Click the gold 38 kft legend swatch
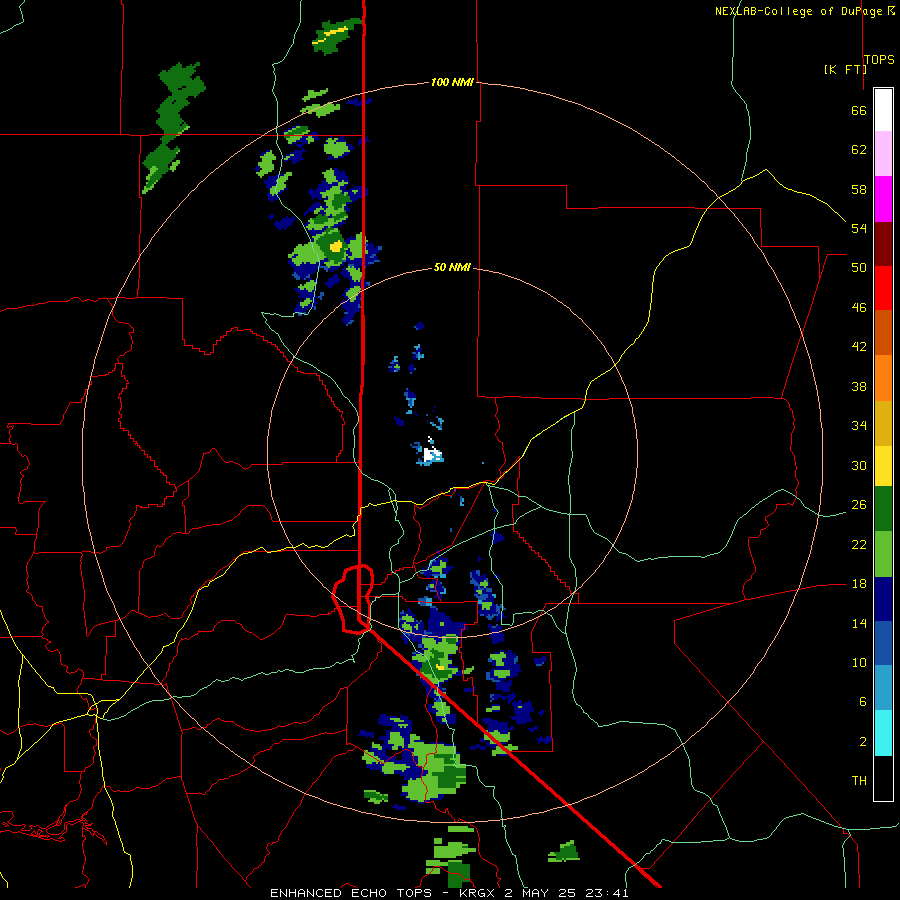Image resolution: width=900 pixels, height=900 pixels. pos(883,423)
